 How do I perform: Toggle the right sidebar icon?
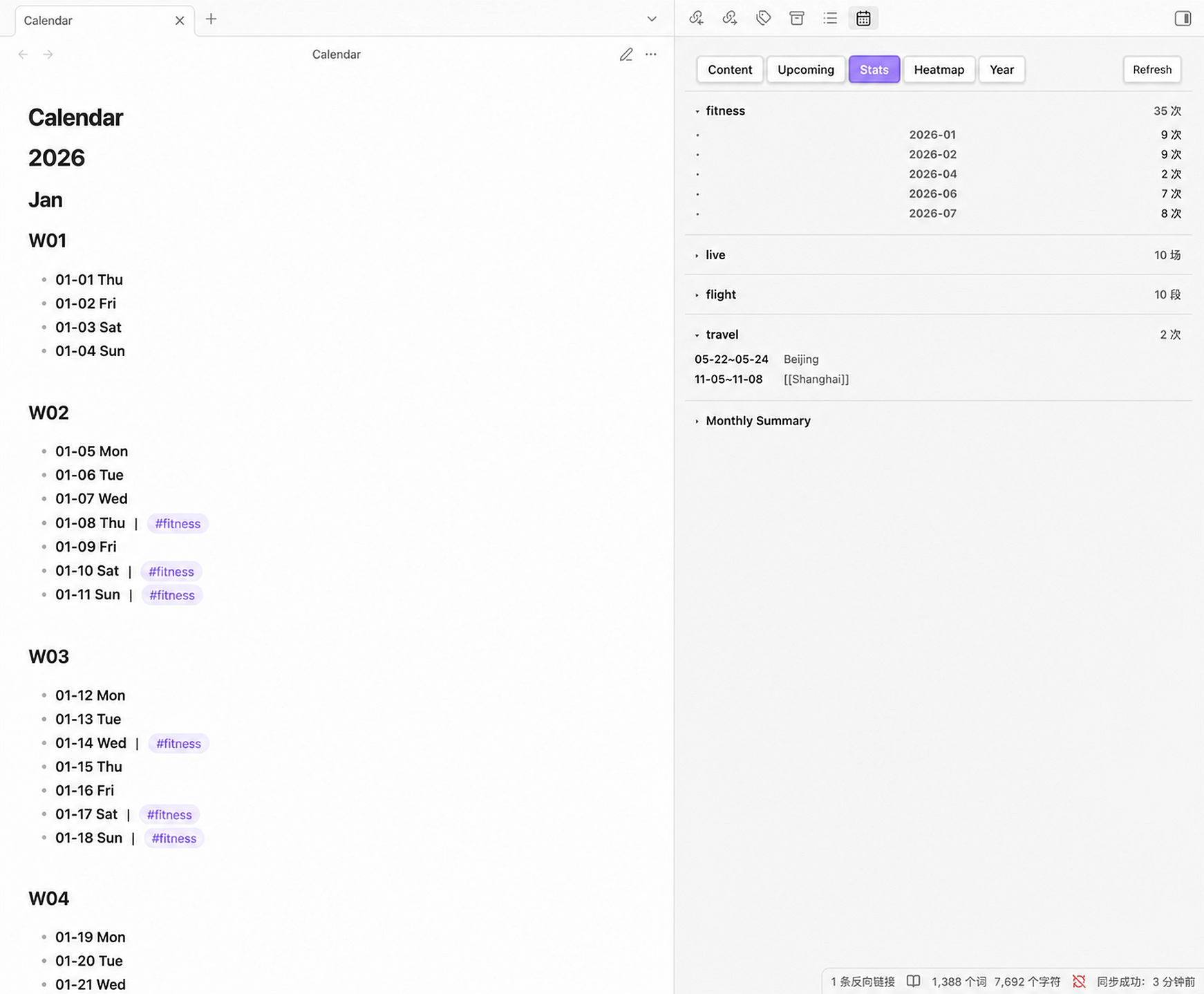[1183, 19]
